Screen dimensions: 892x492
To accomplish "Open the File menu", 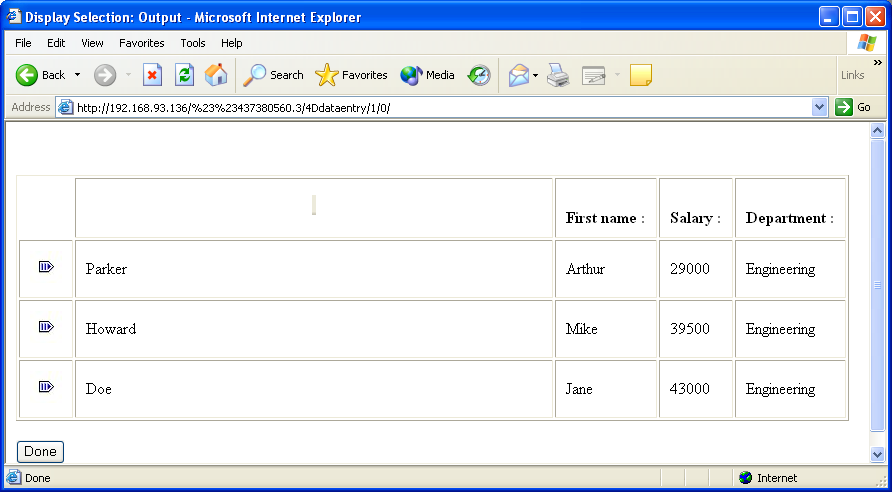I will [23, 43].
